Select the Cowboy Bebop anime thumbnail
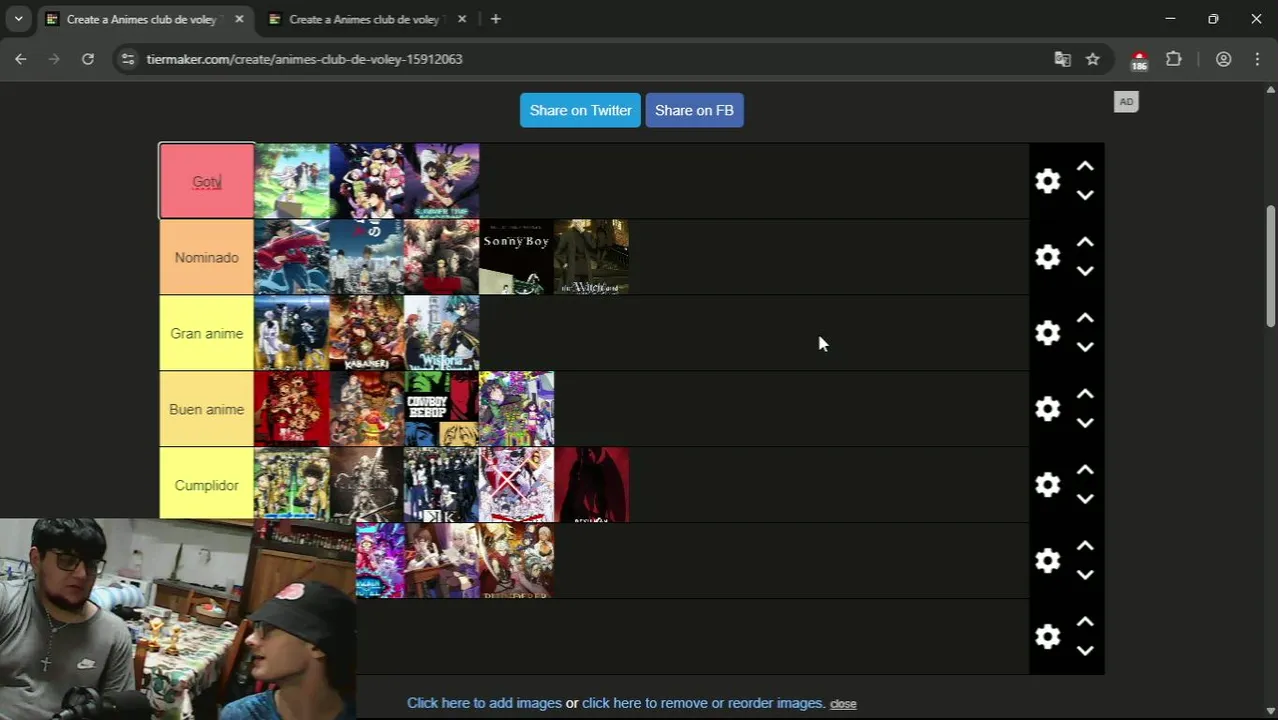The height and width of the screenshot is (720, 1278). coord(441,409)
